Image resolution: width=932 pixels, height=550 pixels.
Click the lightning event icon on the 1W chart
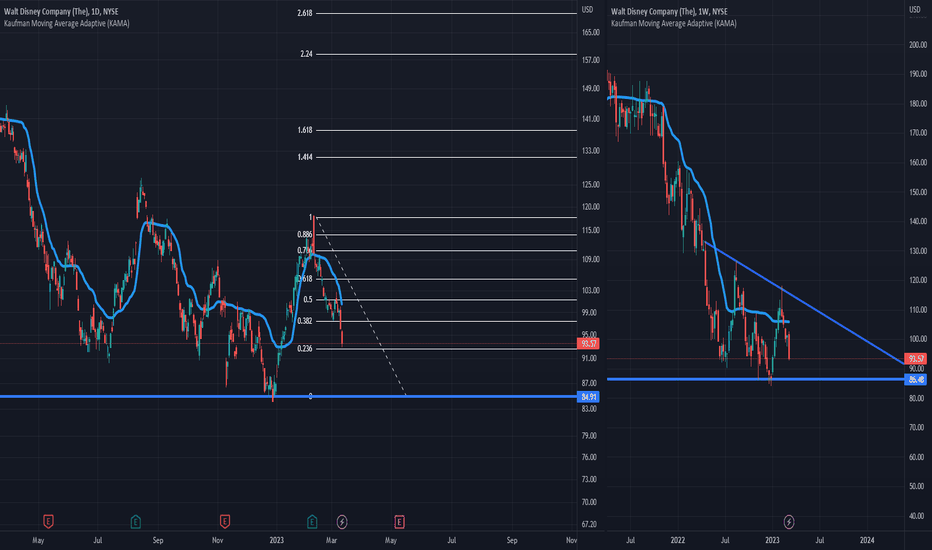[x=789, y=522]
